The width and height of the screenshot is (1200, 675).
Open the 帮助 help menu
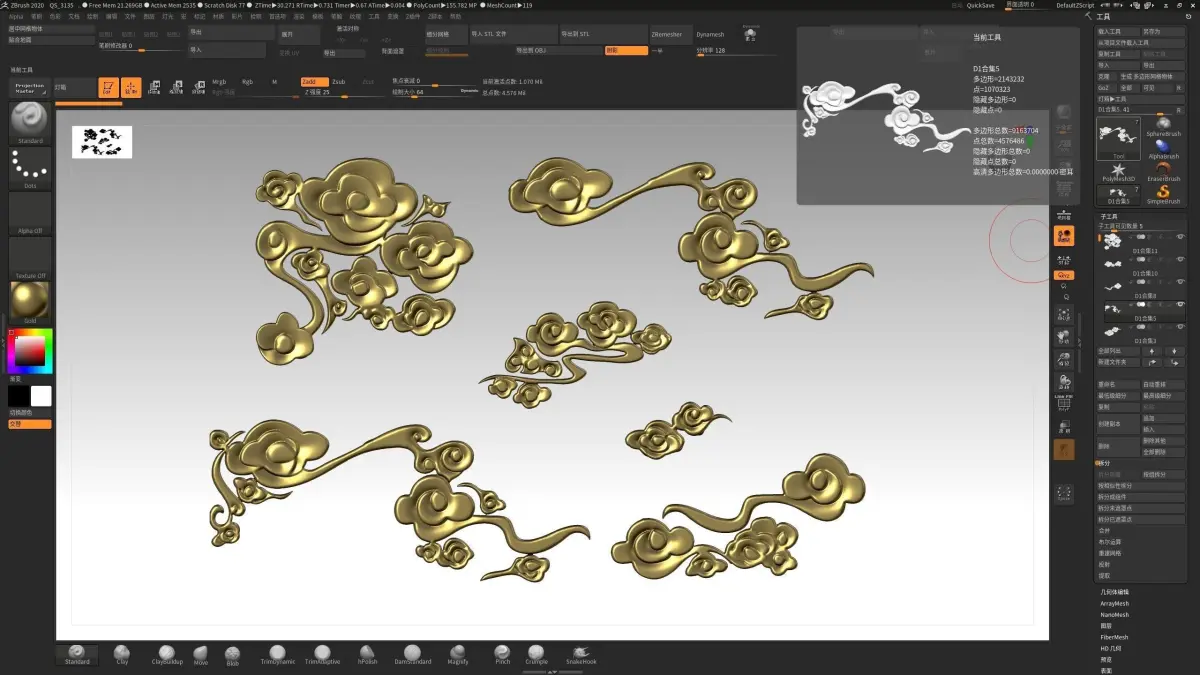pos(455,17)
